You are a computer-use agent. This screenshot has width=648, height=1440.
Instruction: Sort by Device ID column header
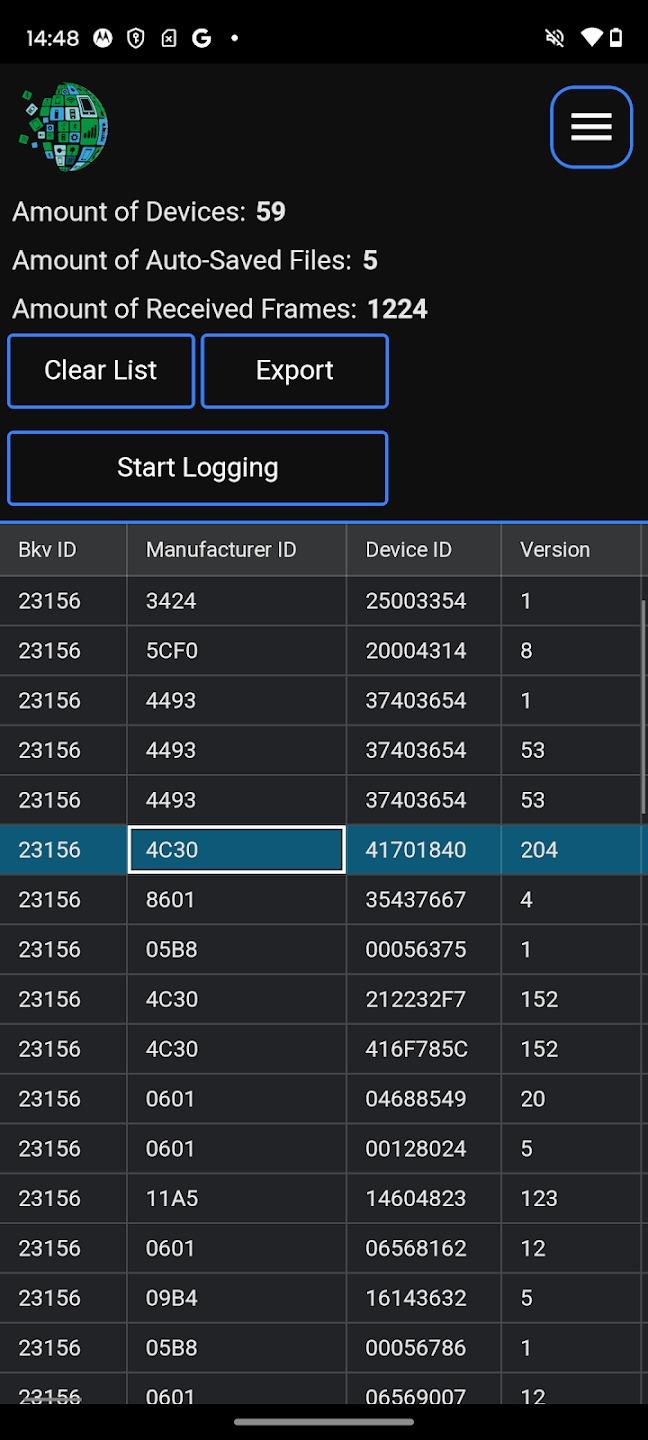pyautogui.click(x=408, y=549)
